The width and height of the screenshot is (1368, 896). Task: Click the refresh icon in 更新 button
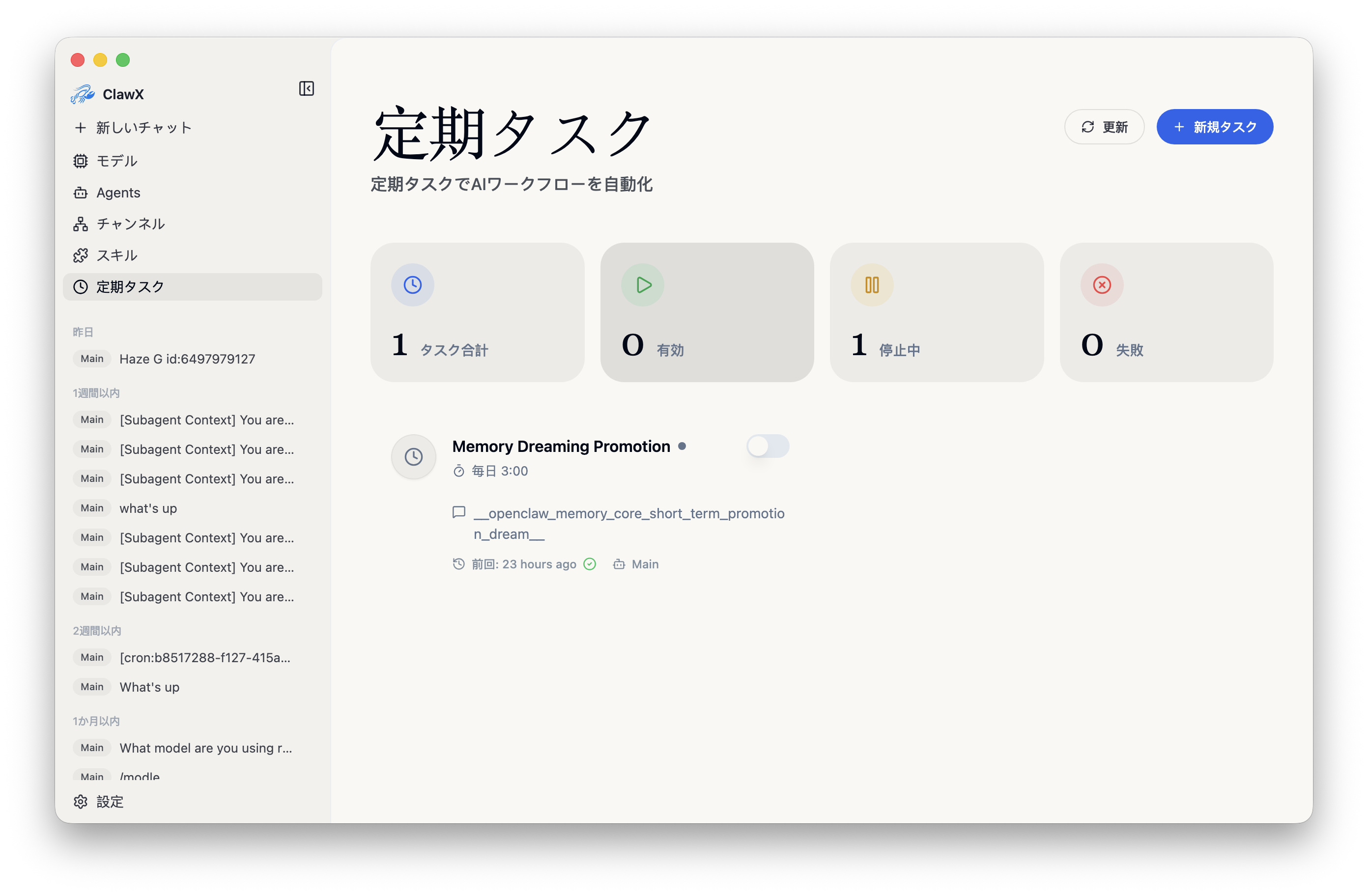[x=1087, y=127]
